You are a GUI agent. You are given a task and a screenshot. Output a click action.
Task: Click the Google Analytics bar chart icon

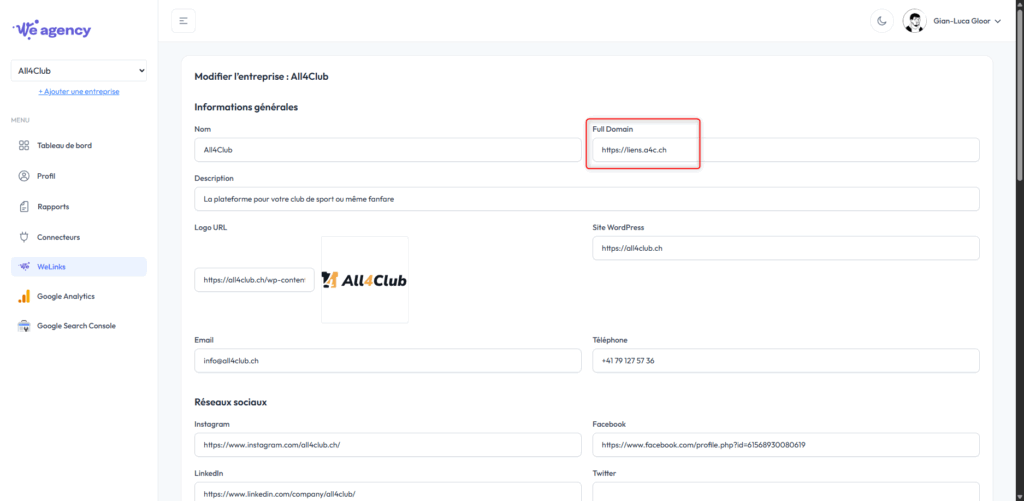24,296
